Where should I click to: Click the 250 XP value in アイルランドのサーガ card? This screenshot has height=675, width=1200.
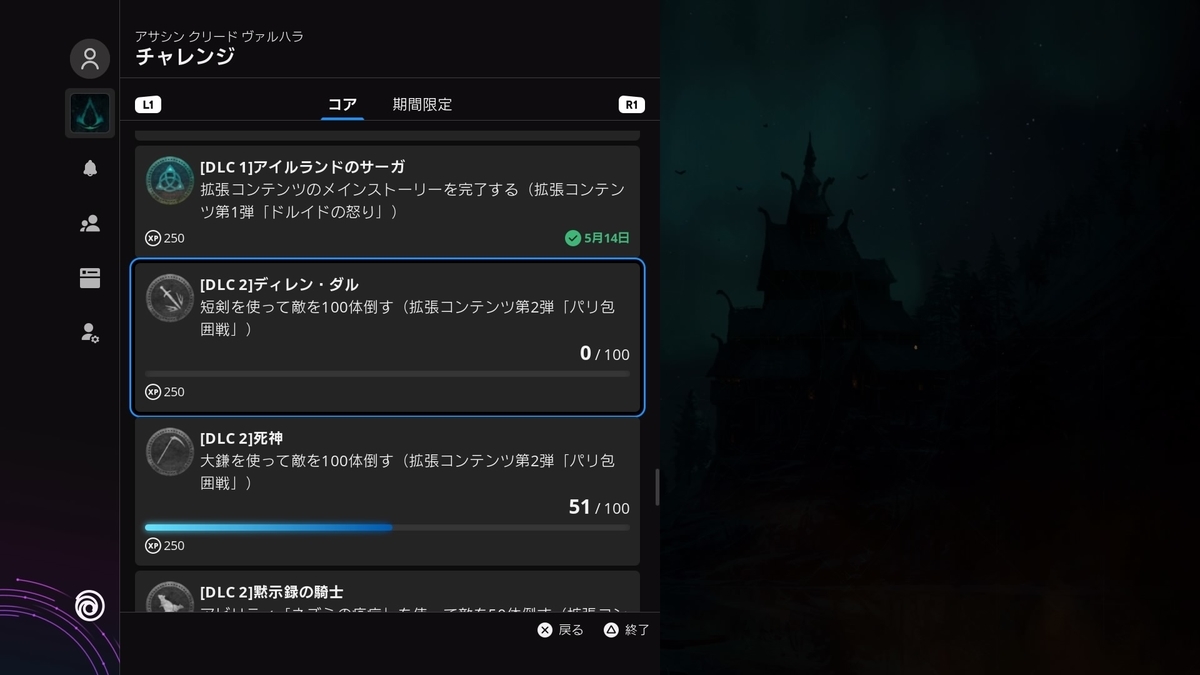(174, 238)
